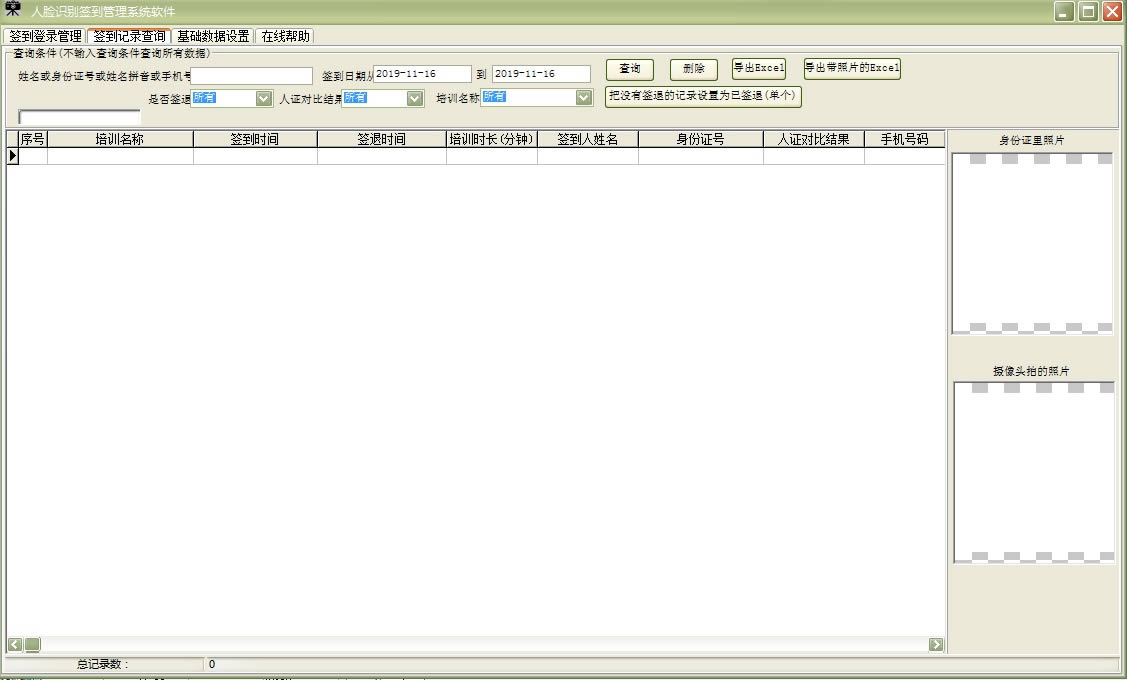This screenshot has width=1127, height=680.
Task: Open the 培训名称 dropdown list
Action: pos(584,98)
